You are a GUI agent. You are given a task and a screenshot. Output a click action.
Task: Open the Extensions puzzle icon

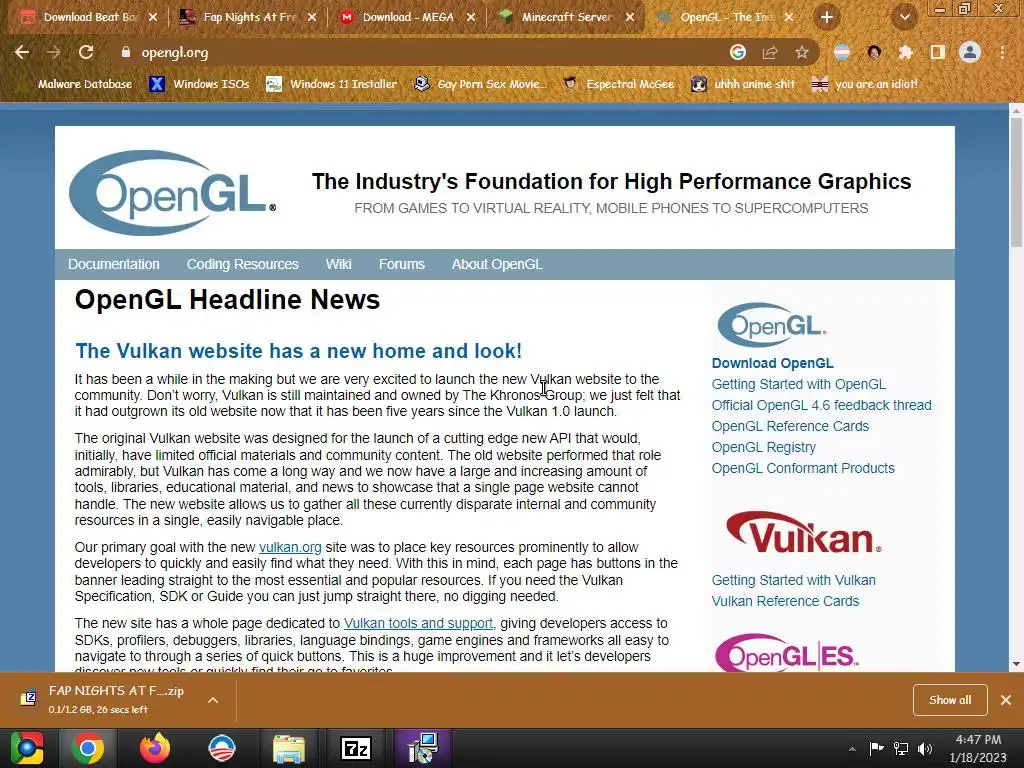point(905,52)
